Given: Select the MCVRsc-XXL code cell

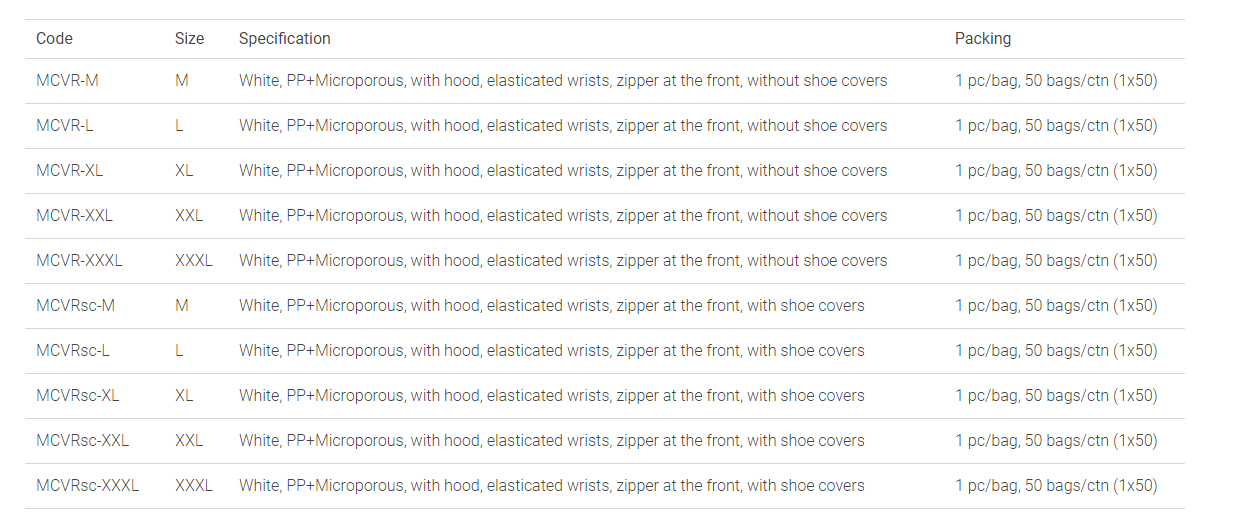Looking at the screenshot, I should point(82,441).
